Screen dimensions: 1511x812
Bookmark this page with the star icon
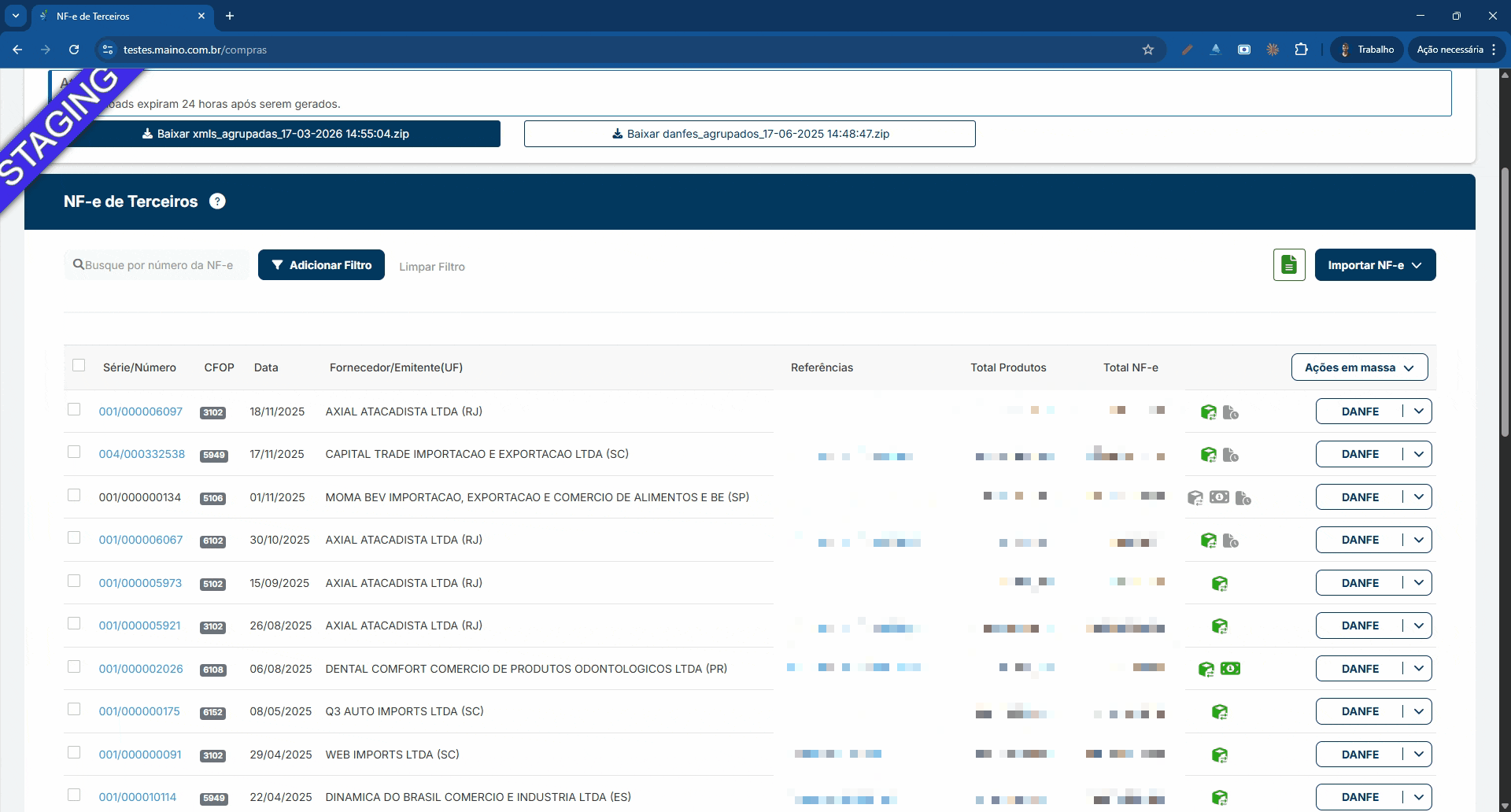1148,50
